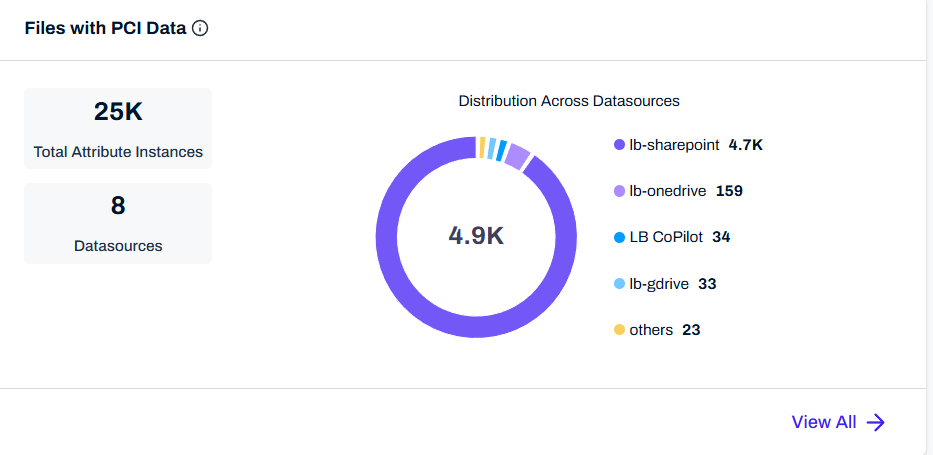Click the light purple lb-onedrive donut segment
This screenshot has width=933, height=455.
[x=517, y=155]
